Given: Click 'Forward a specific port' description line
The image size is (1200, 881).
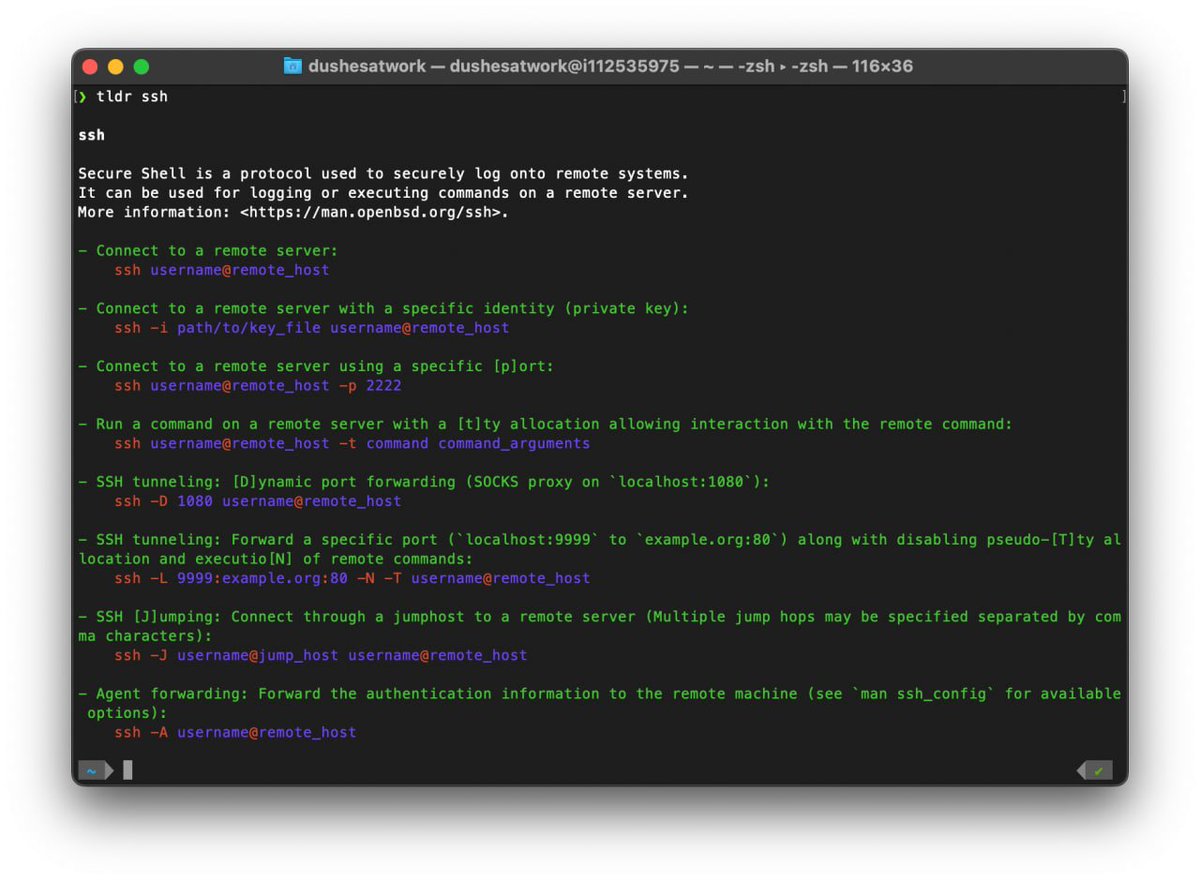Looking at the screenshot, I should [600, 540].
